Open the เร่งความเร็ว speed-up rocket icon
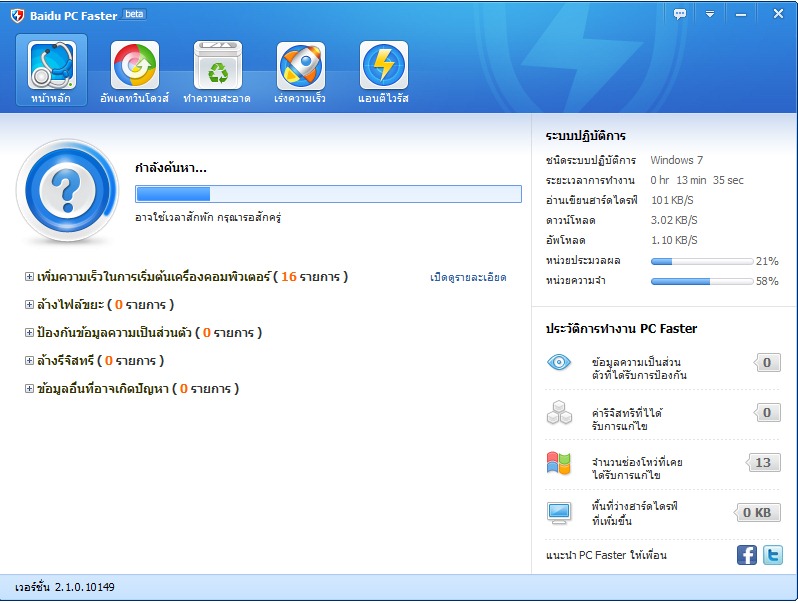The image size is (798, 603). coord(301,66)
